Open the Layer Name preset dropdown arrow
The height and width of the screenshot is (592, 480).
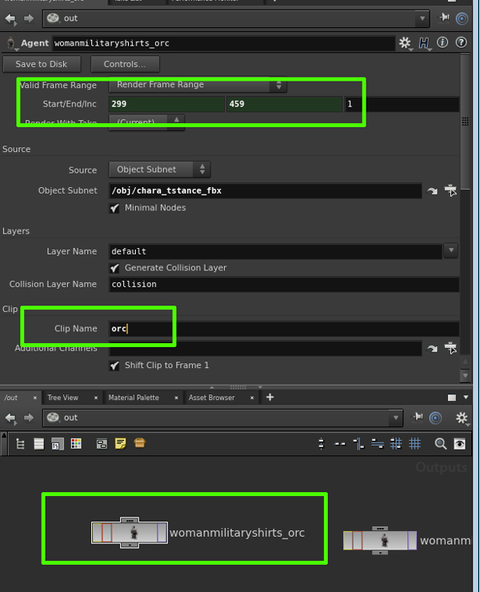(x=451, y=250)
